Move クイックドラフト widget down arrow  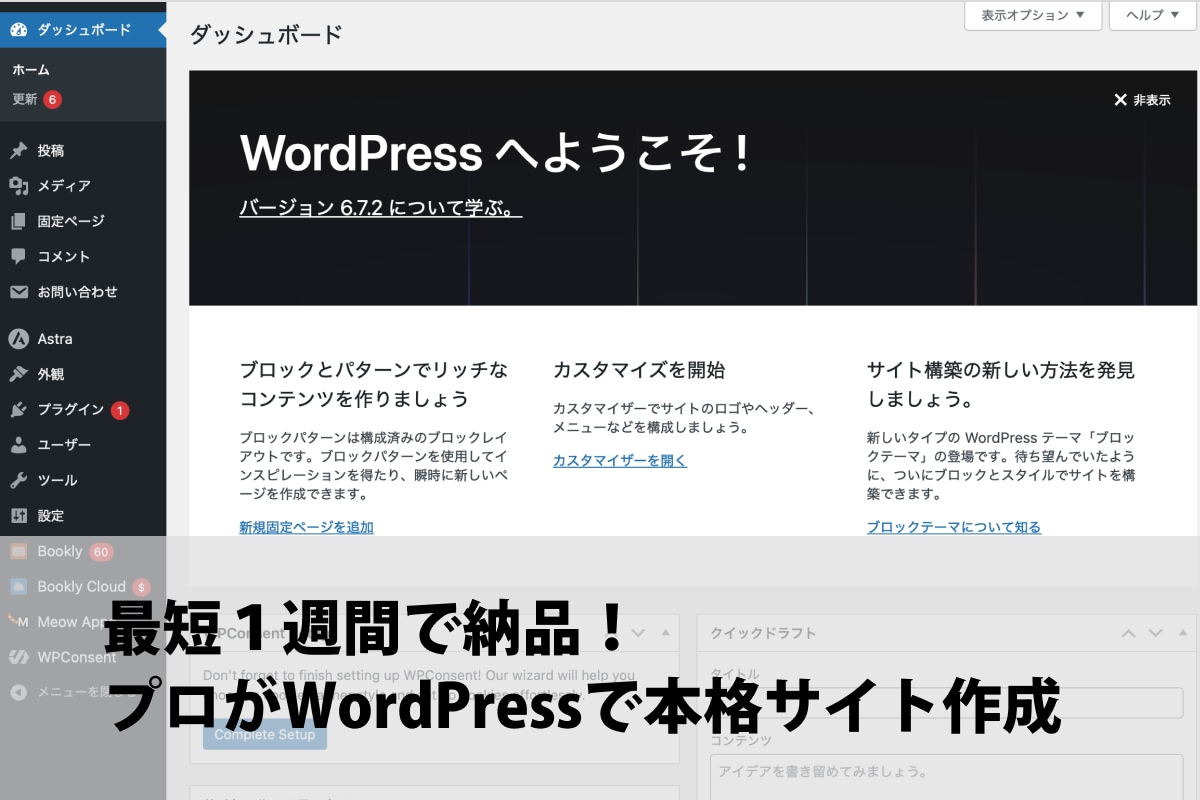pyautogui.click(x=1155, y=633)
